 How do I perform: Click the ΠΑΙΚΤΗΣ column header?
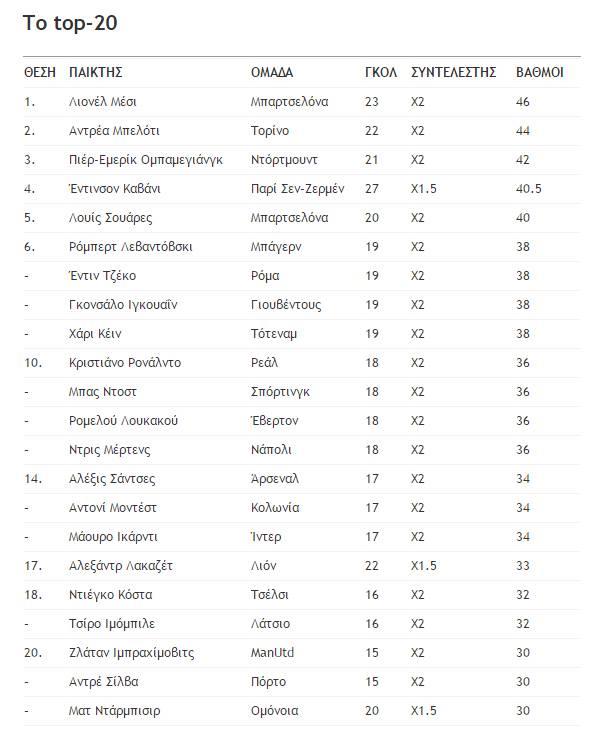95,72
